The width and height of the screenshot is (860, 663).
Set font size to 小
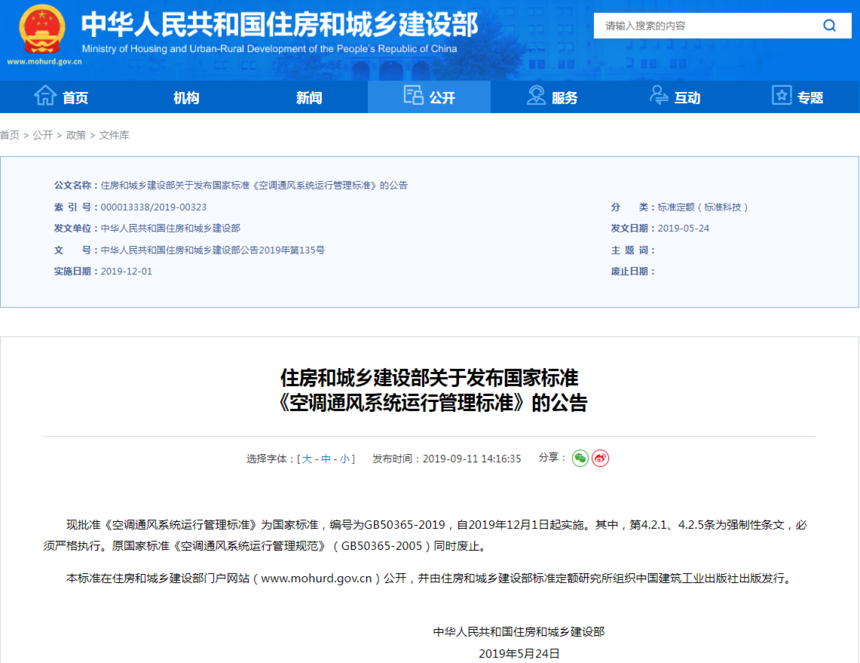[344, 458]
